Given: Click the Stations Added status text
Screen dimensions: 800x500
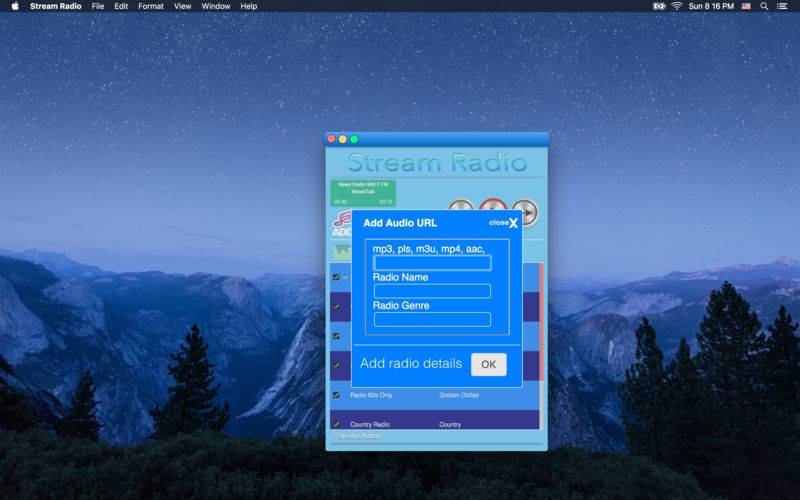Looking at the screenshot, I should point(357,436).
